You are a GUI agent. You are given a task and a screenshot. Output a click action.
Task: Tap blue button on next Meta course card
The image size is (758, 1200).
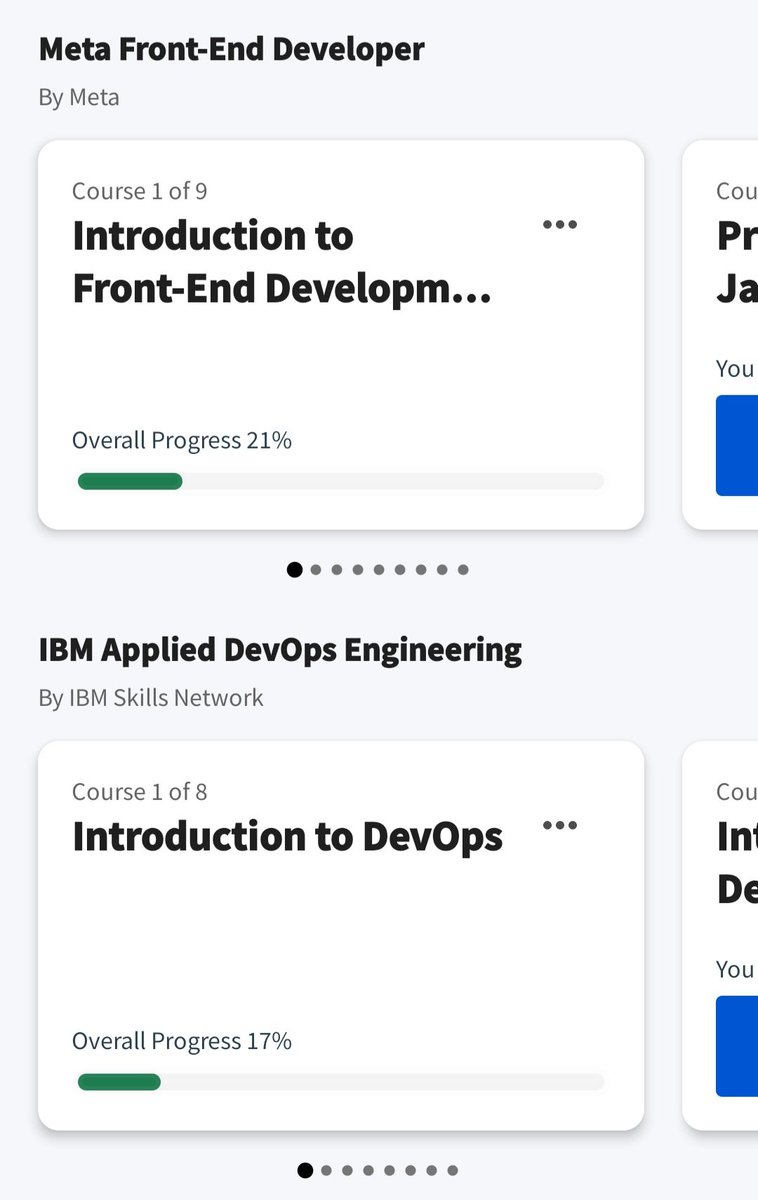(x=737, y=445)
